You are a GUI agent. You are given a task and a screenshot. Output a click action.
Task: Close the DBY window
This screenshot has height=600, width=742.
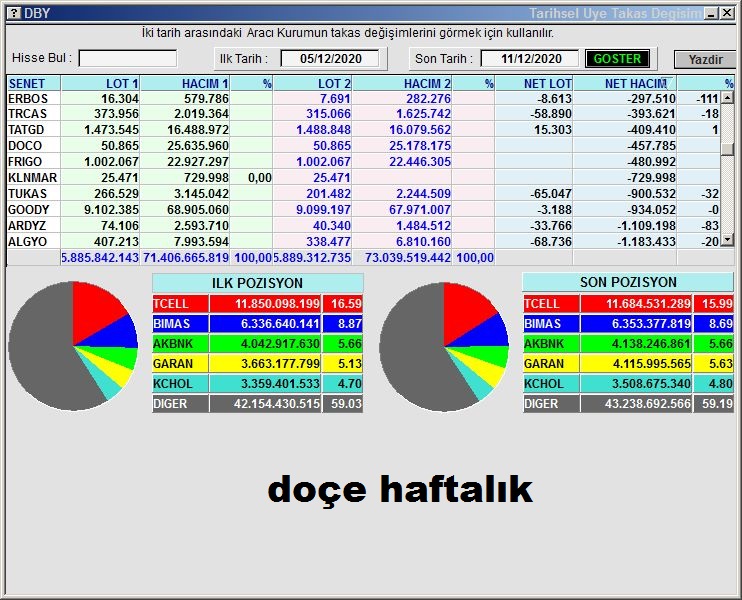tap(727, 13)
